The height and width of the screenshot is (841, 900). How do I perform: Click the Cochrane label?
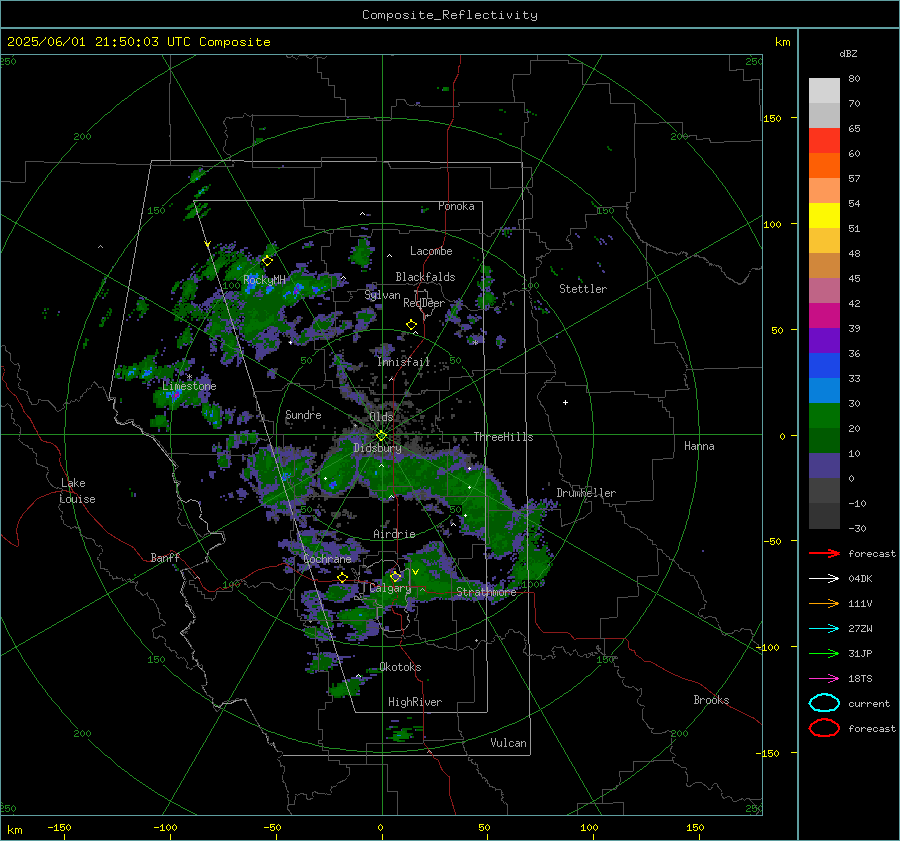point(327,559)
